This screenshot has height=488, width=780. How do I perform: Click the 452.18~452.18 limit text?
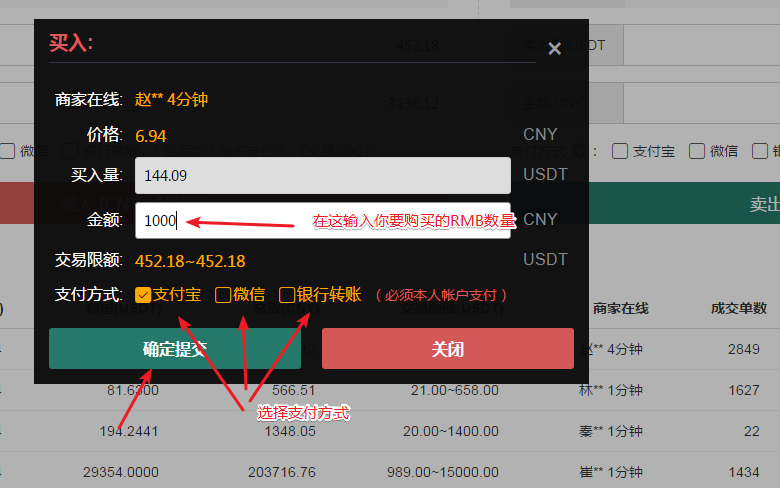click(190, 261)
